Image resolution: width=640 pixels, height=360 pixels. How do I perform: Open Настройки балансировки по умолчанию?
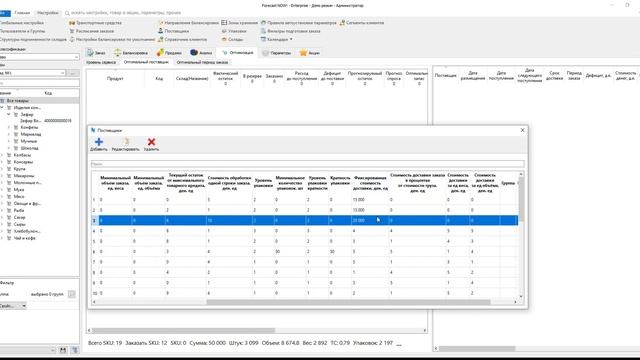point(112,40)
